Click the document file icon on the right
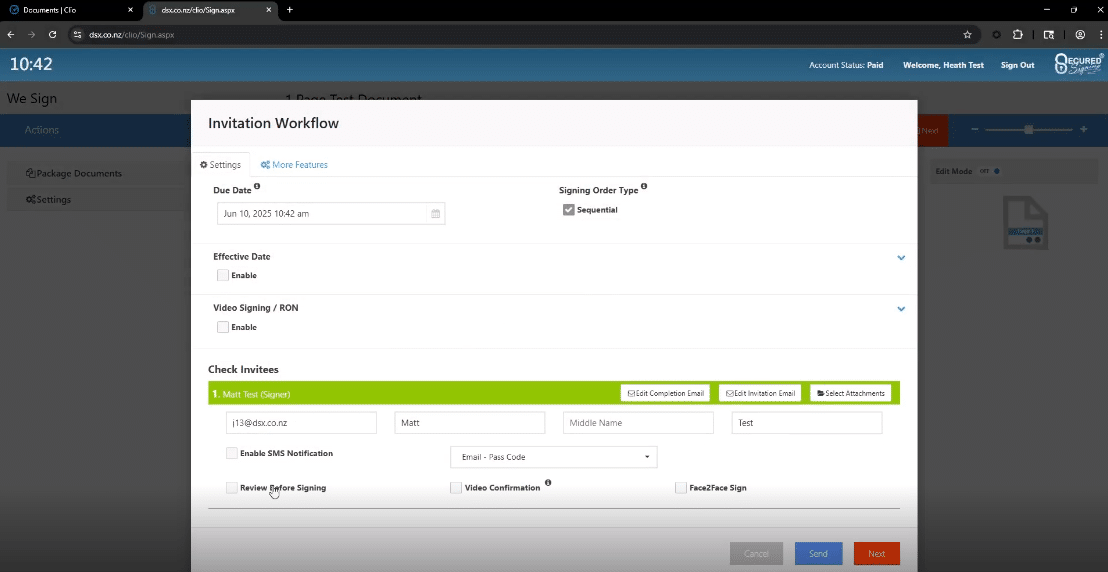This screenshot has height=572, width=1108. [1026, 223]
